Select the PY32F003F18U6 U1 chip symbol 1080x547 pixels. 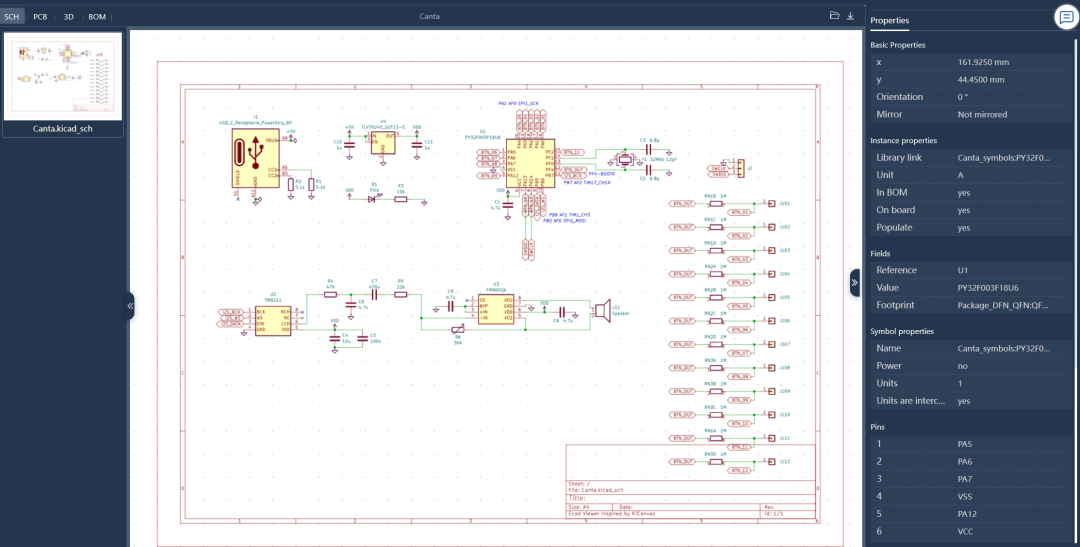point(530,163)
